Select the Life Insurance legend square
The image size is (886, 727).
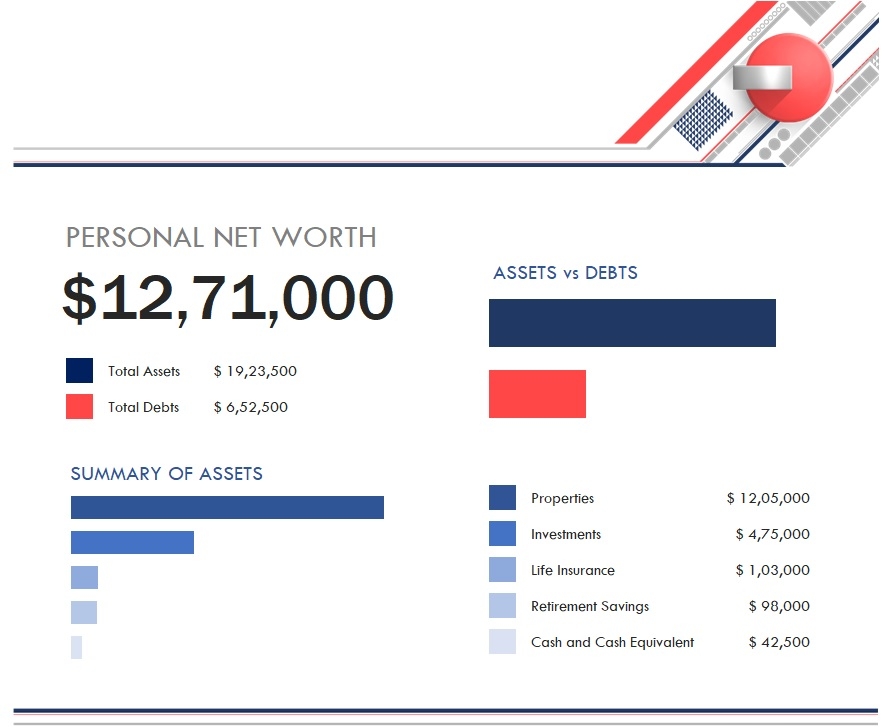[x=501, y=570]
